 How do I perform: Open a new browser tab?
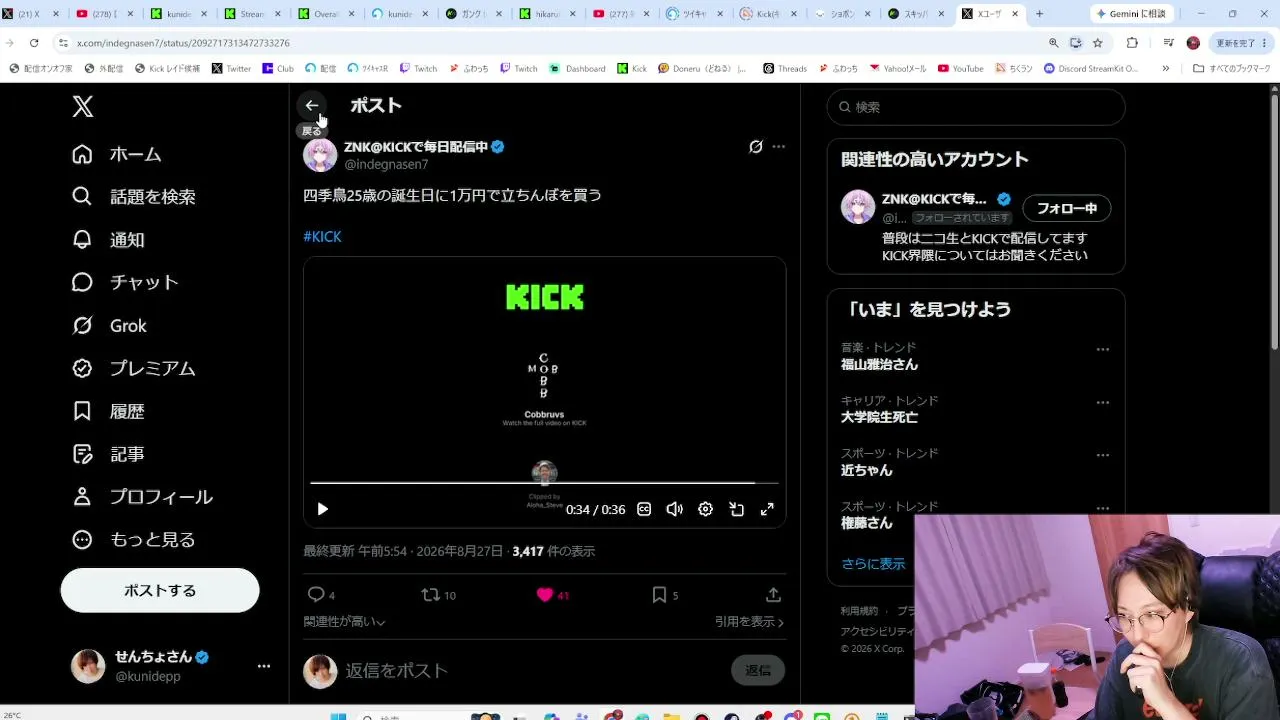pyautogui.click(x=1039, y=14)
